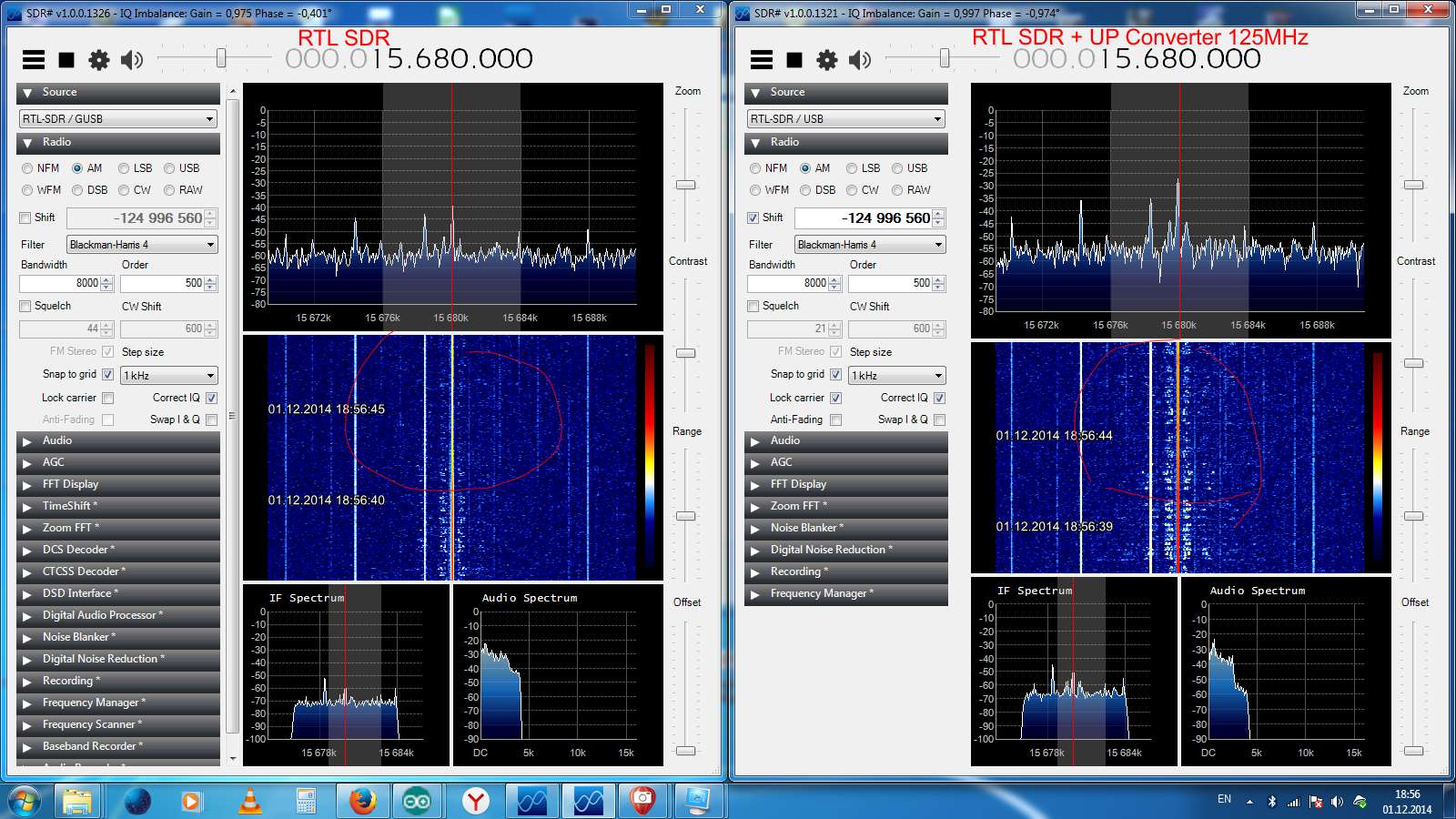The height and width of the screenshot is (819, 1456).
Task: Open Bluetooth tray icon
Action: 1272,802
